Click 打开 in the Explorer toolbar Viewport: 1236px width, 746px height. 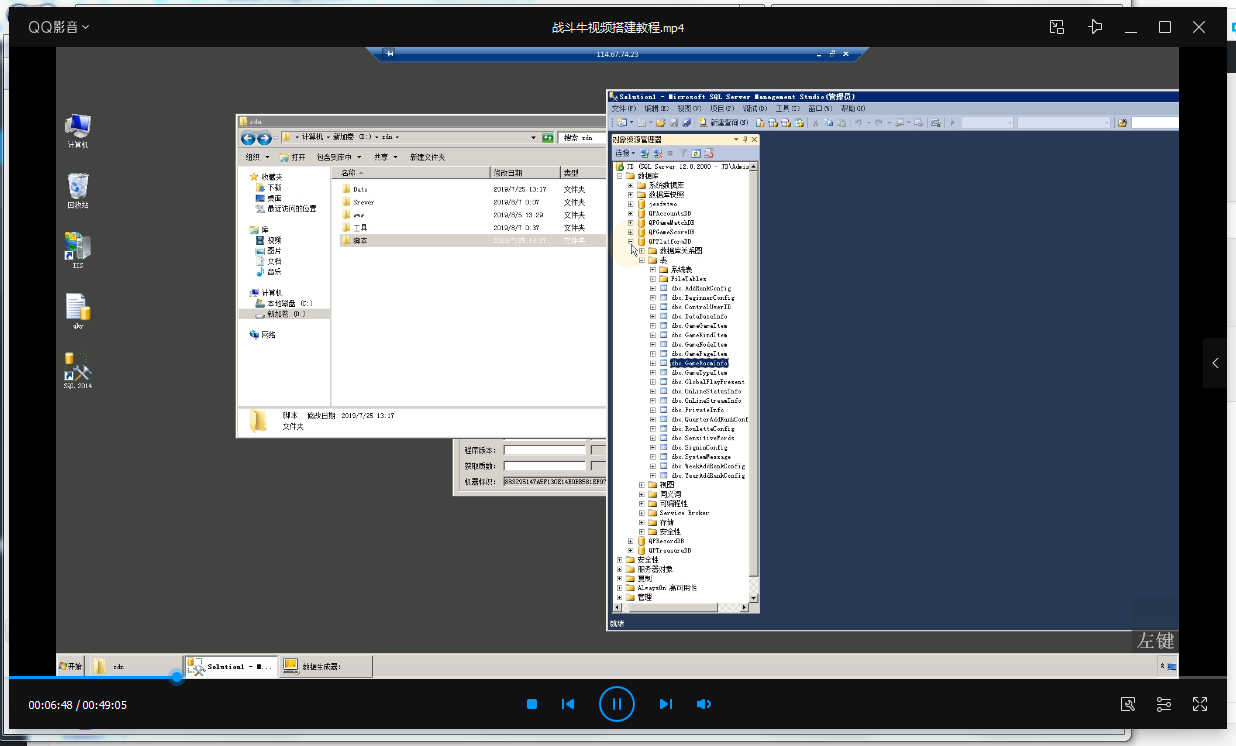(294, 157)
